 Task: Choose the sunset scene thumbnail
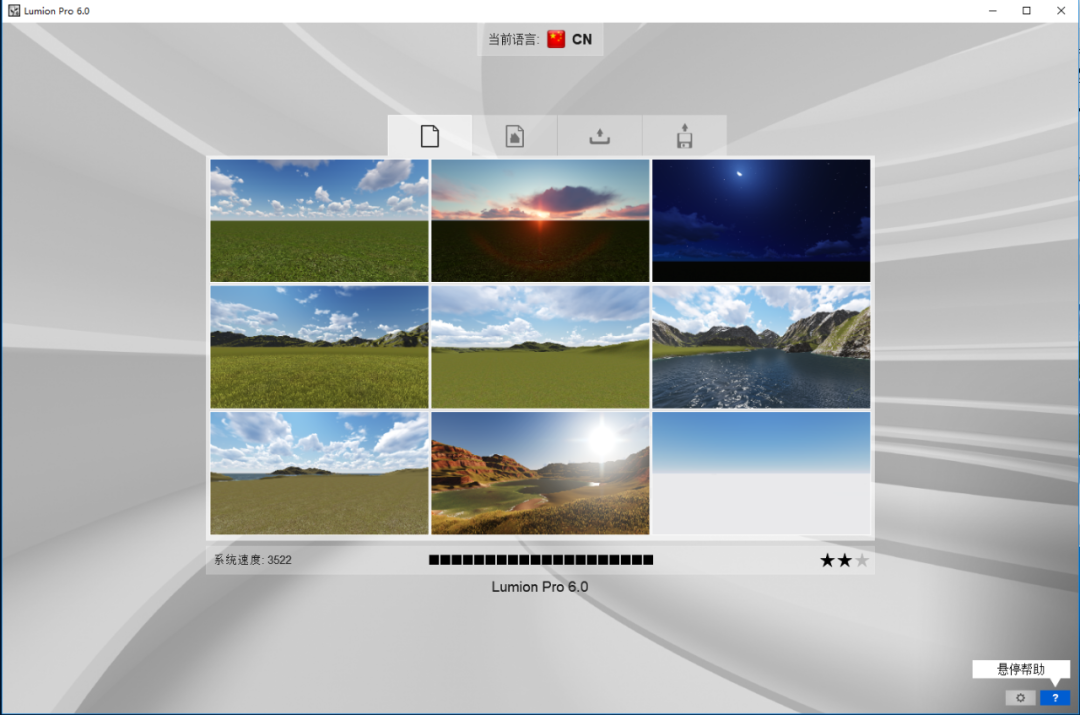pyautogui.click(x=540, y=220)
